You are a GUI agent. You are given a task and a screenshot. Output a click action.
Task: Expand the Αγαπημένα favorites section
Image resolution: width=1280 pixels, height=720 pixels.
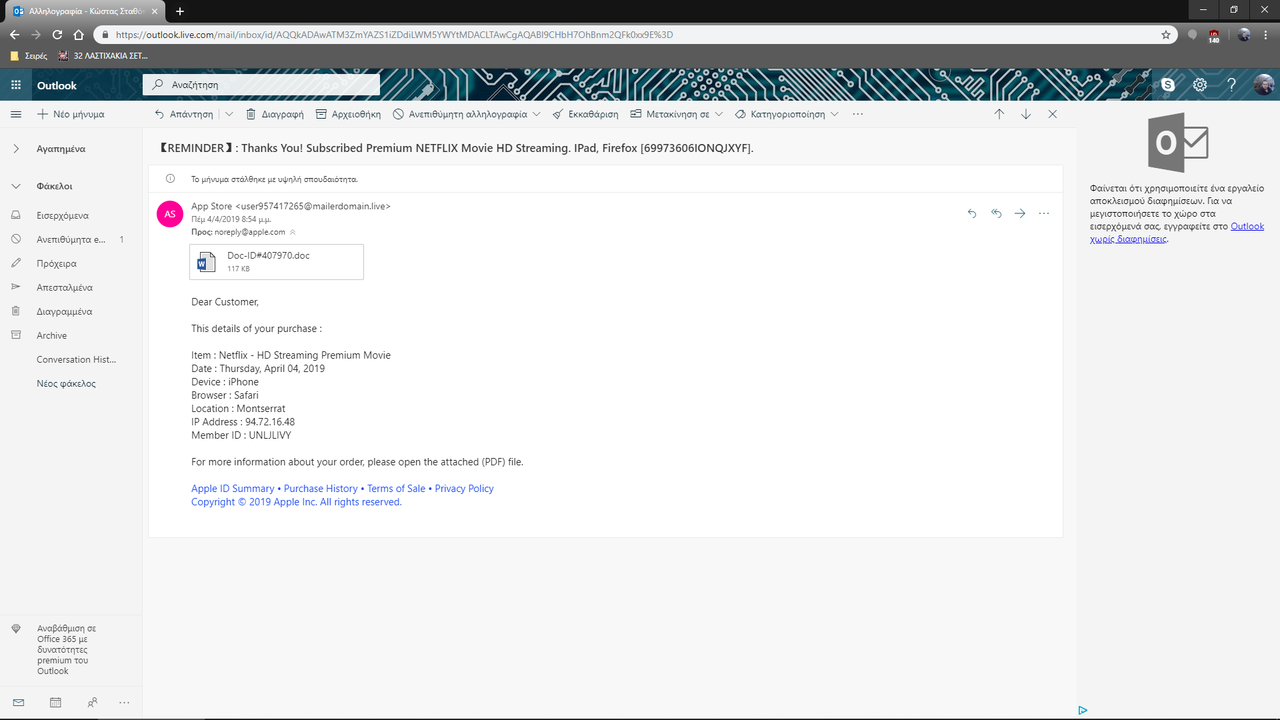16,148
